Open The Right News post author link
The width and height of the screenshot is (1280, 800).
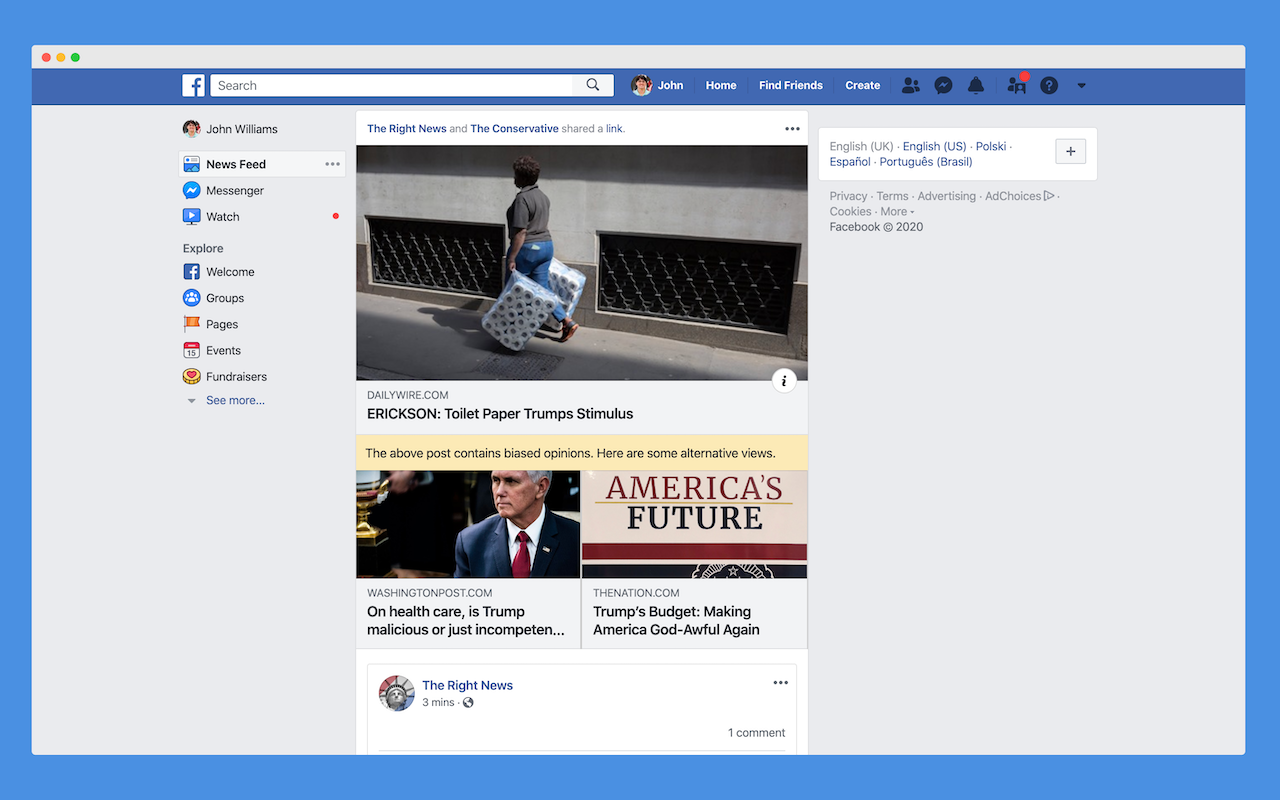(x=467, y=685)
